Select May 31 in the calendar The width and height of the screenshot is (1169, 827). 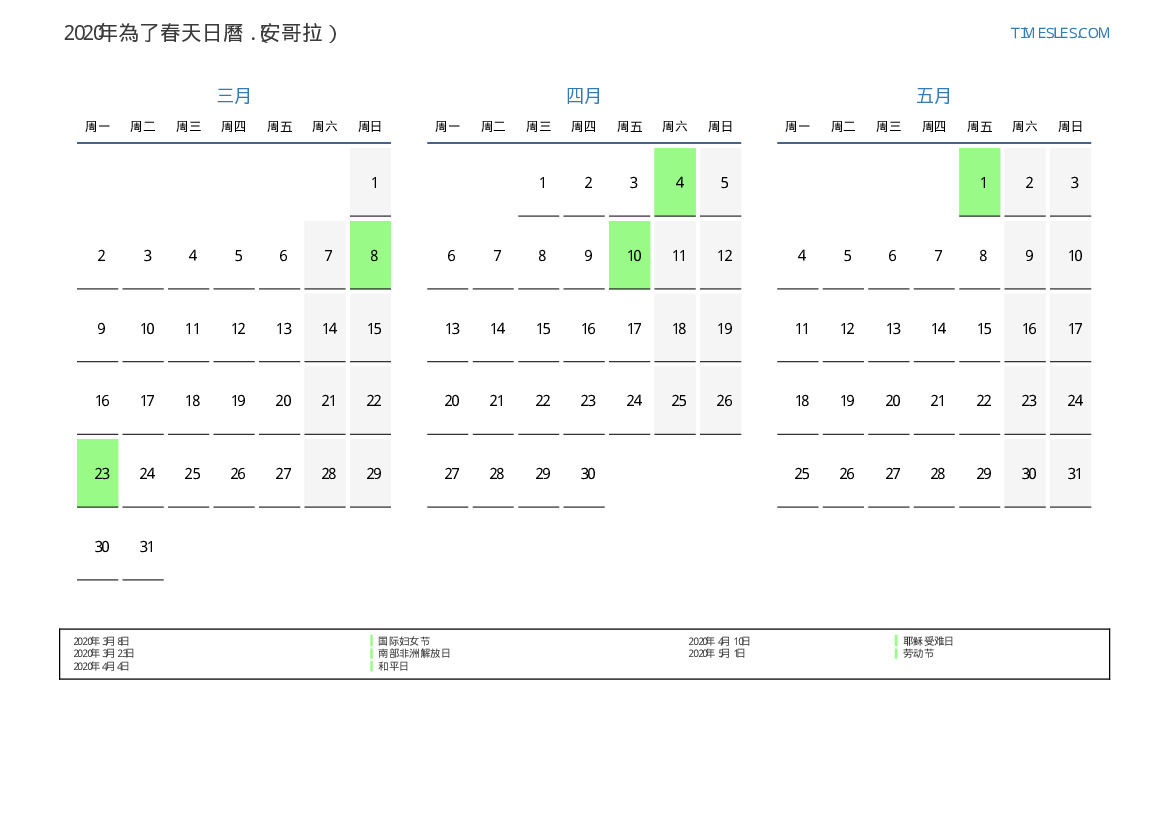1074,474
